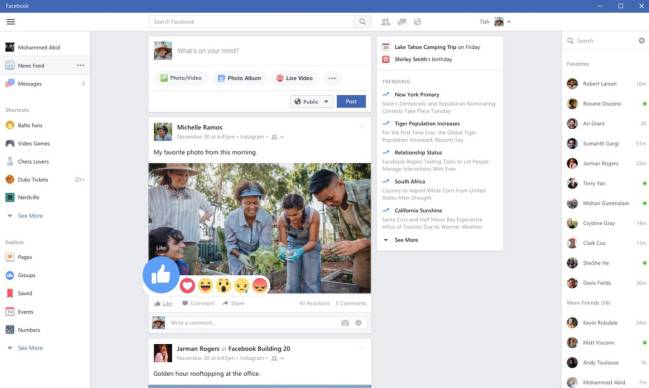Open chat with Terry Yan
Image resolution: width=649 pixels, height=388 pixels.
[606, 183]
